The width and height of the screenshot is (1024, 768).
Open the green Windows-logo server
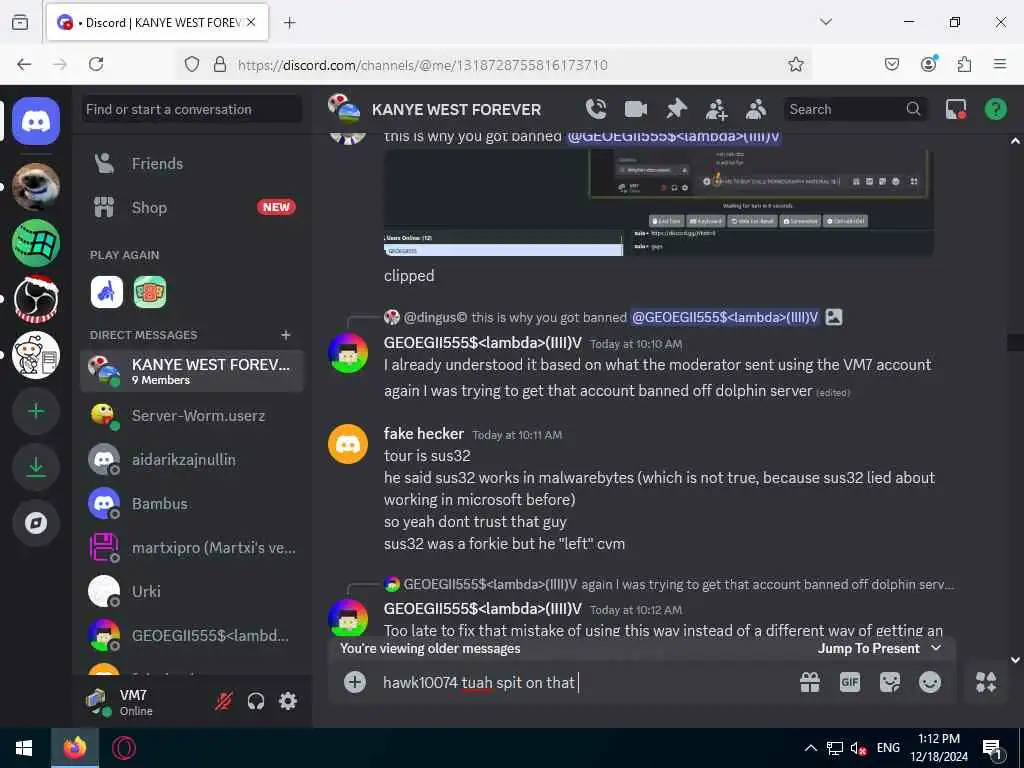point(36,243)
